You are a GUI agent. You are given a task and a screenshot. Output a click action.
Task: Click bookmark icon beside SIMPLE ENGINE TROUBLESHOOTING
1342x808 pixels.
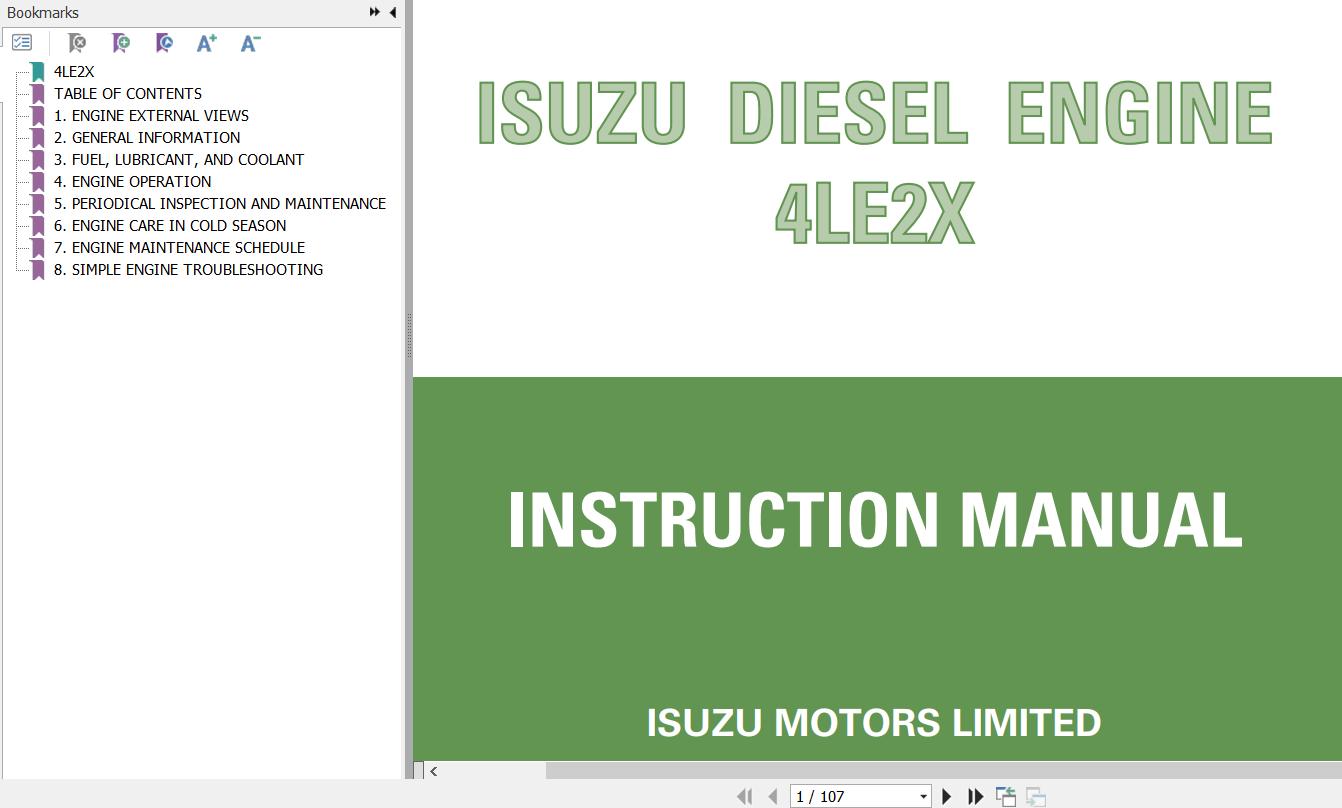tap(38, 270)
